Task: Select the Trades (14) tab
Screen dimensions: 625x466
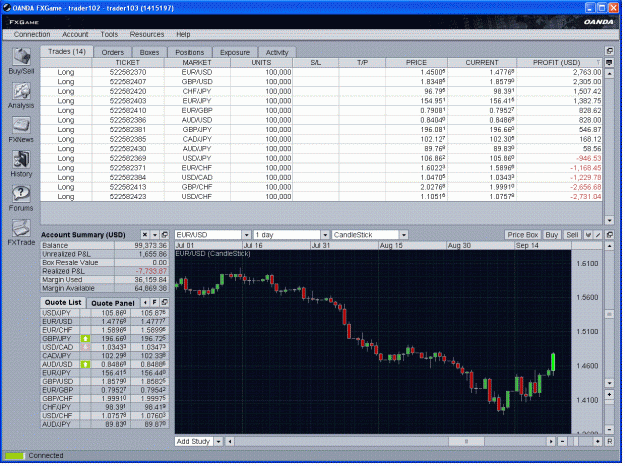Action: pos(67,52)
